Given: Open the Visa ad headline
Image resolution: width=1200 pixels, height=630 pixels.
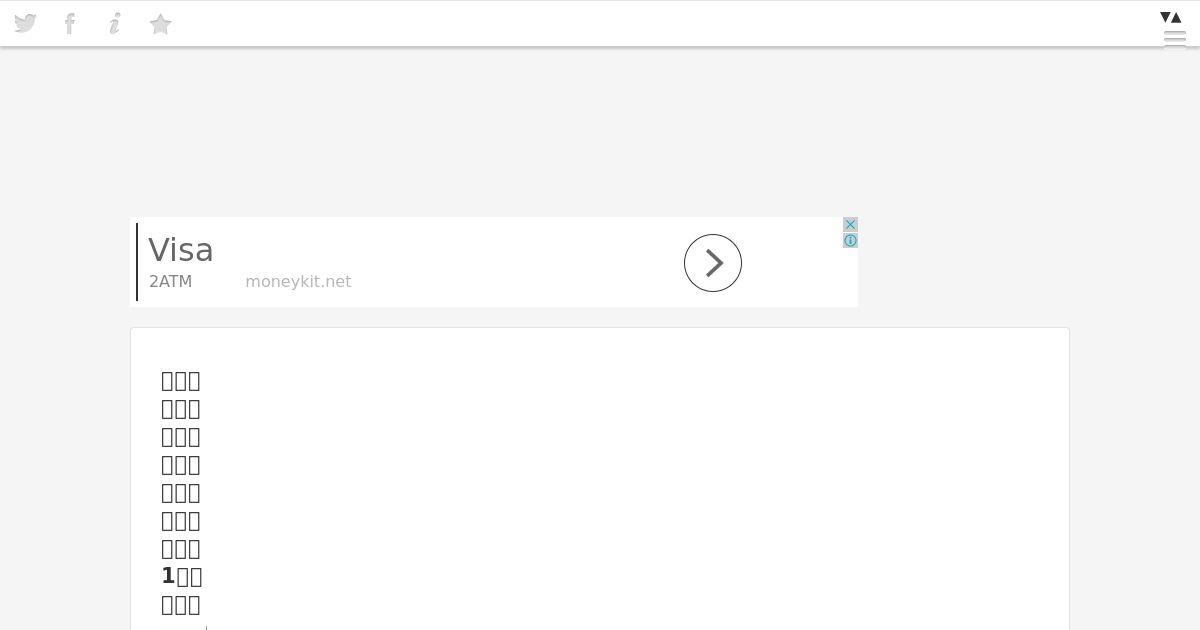Looking at the screenshot, I should point(181,250).
